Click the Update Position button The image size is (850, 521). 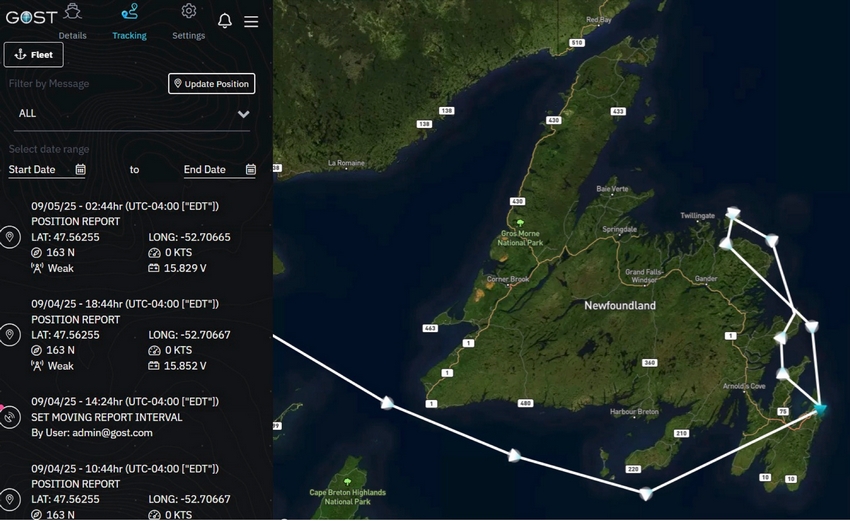pos(211,84)
